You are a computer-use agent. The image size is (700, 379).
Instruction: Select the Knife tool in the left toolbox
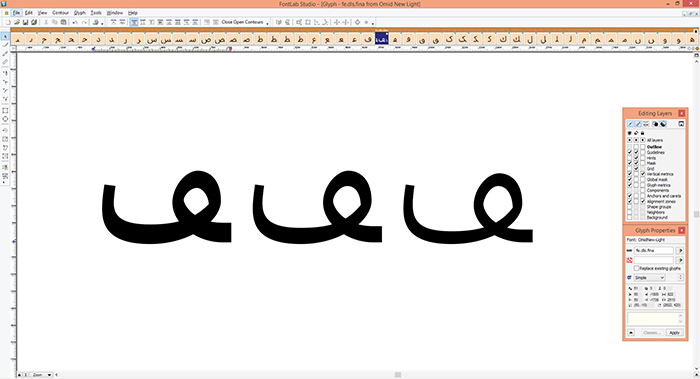click(5, 54)
